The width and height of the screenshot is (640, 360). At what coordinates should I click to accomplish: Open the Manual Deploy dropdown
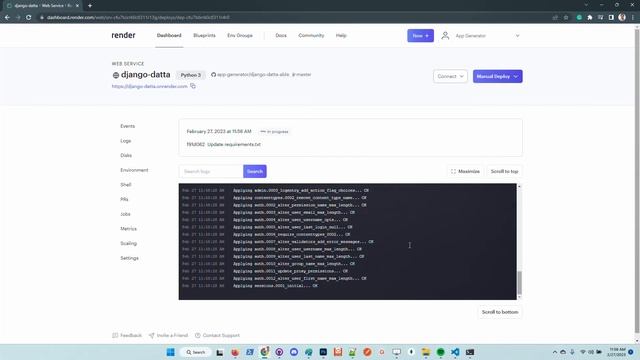pos(498,76)
